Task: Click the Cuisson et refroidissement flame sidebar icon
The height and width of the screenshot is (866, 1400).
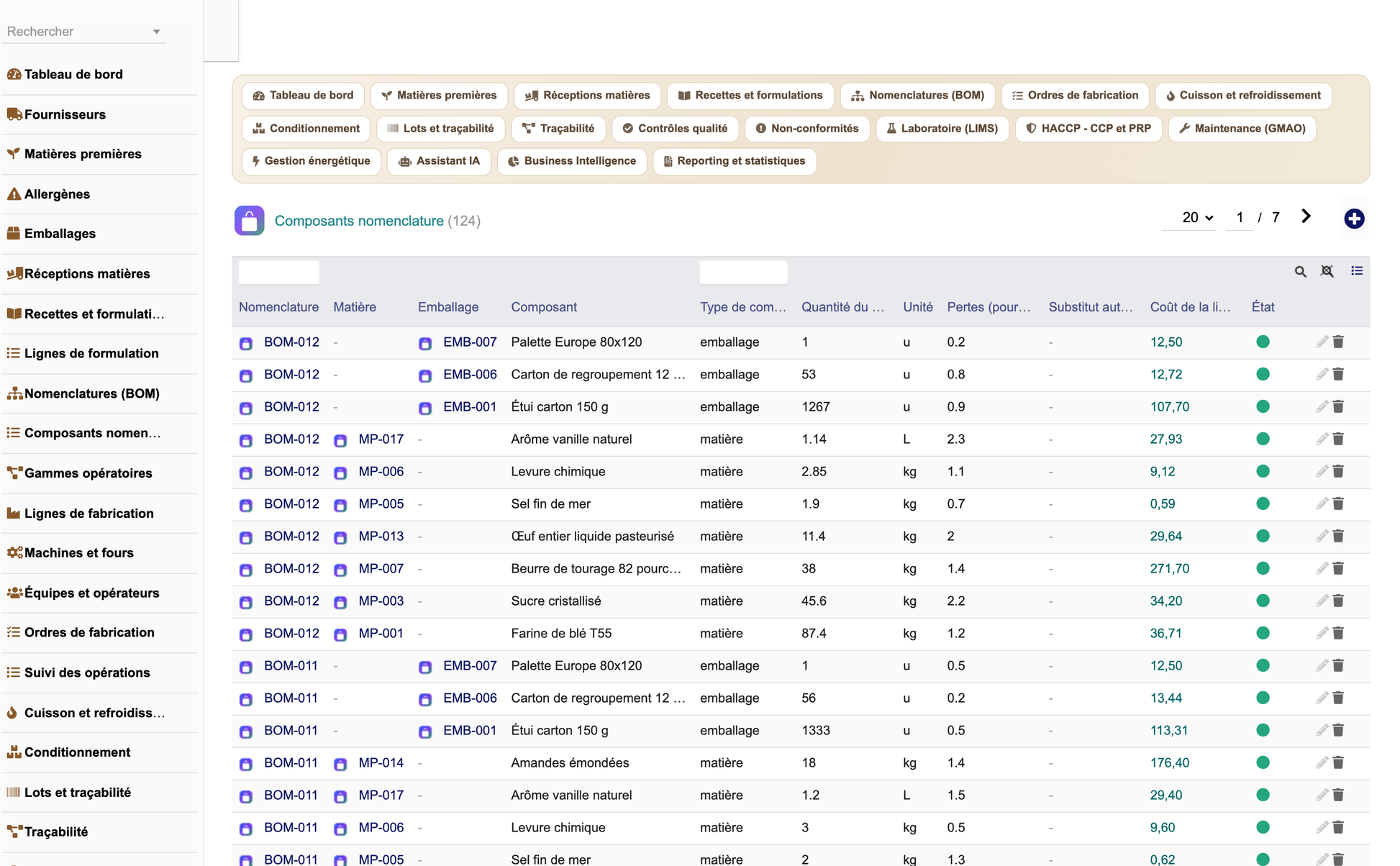Action: coord(12,712)
